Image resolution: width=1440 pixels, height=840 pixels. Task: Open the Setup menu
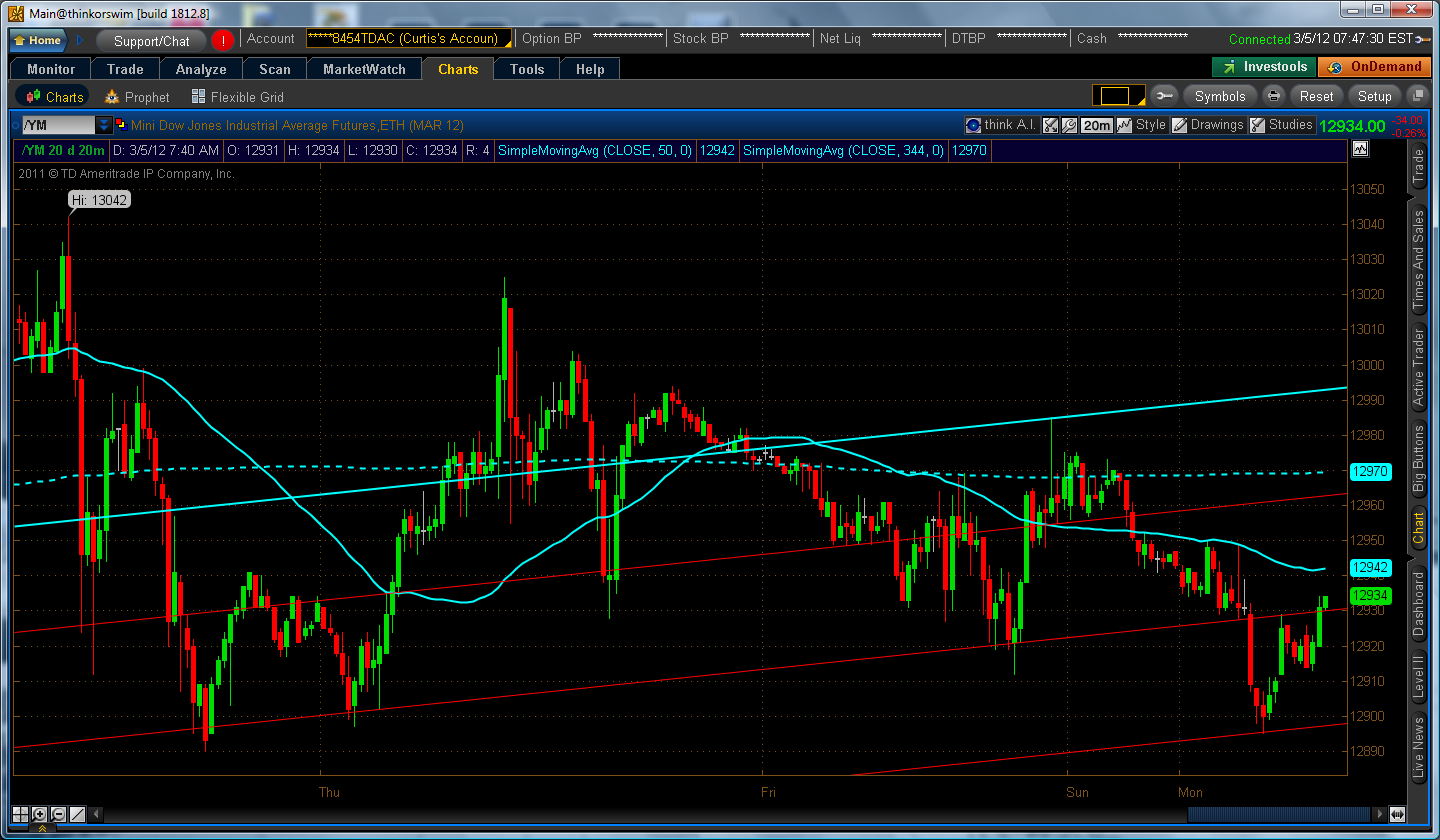click(x=1374, y=96)
